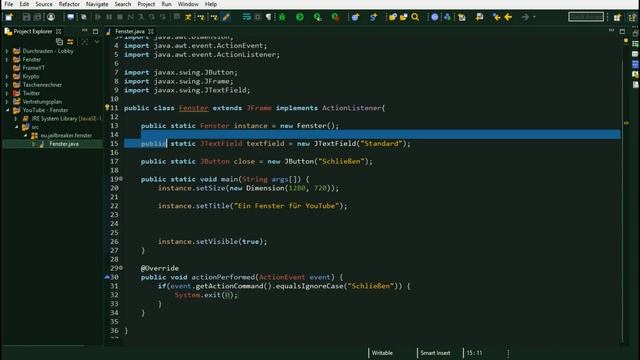Viewport: 640px width, 360px height.
Task: Click the Java perspective icon
Action: [x=632, y=17]
